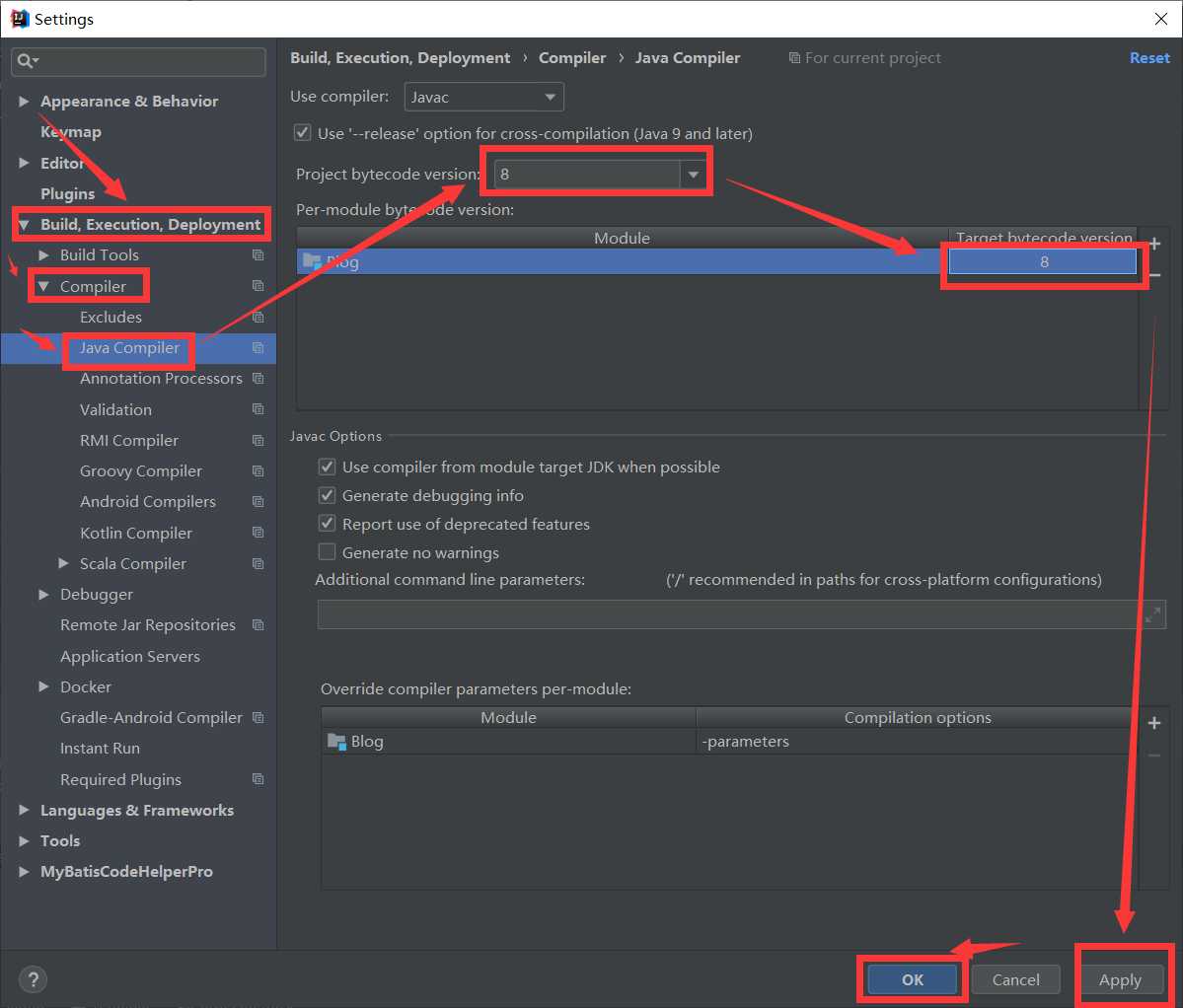Click project-level icon beside Android Compilers

click(259, 501)
